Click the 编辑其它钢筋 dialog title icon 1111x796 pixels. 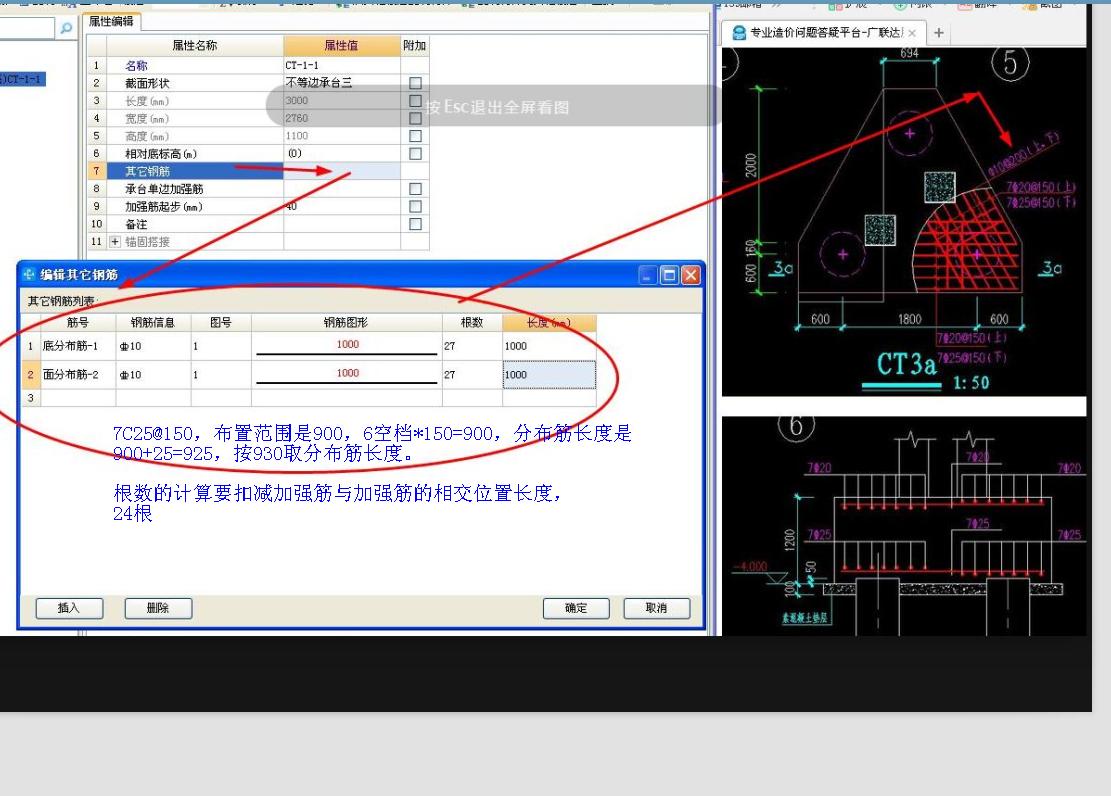pyautogui.click(x=29, y=274)
